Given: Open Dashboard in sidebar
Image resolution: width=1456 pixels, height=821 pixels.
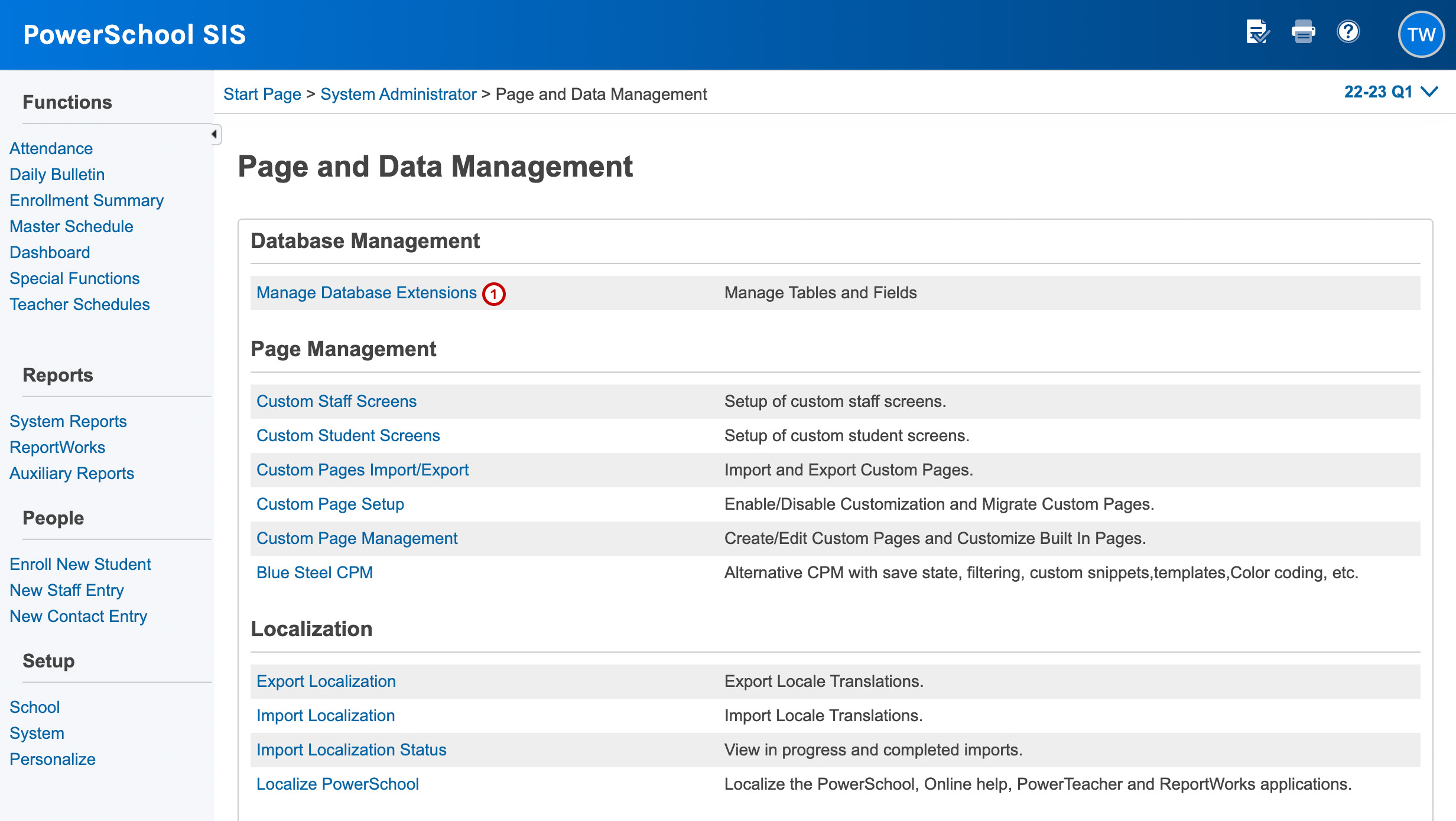Looking at the screenshot, I should 50,252.
